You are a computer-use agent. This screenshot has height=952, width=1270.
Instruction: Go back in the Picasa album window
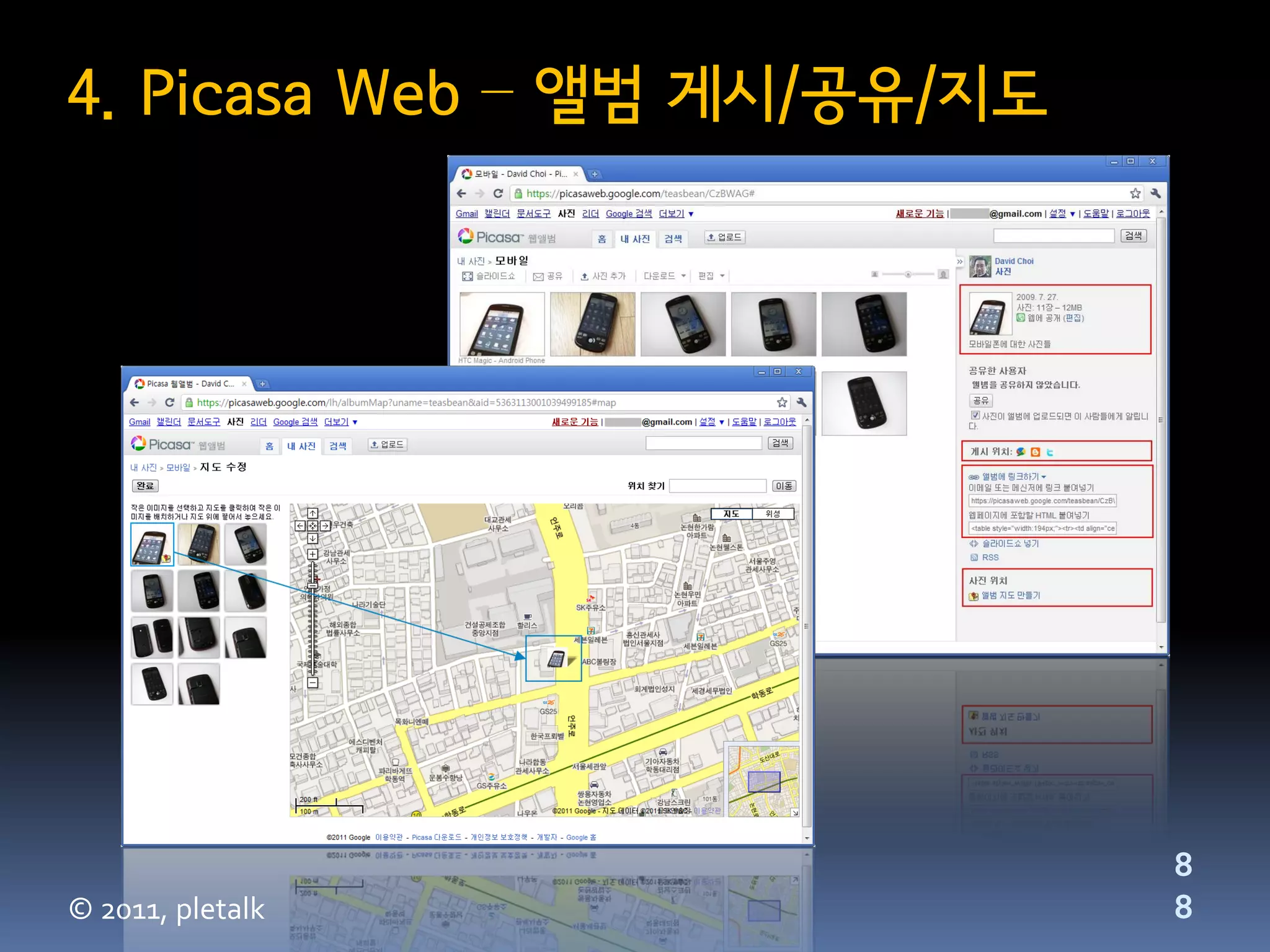tap(461, 193)
